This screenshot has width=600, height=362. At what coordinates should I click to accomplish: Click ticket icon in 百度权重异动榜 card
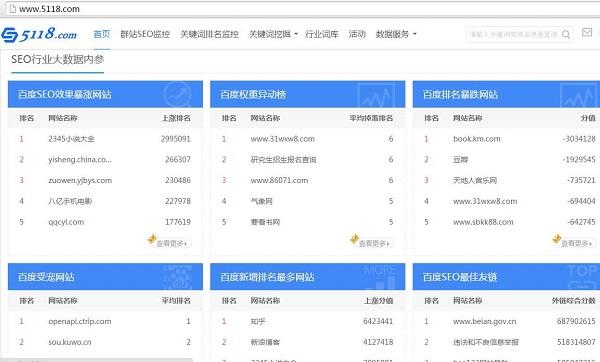click(x=354, y=239)
